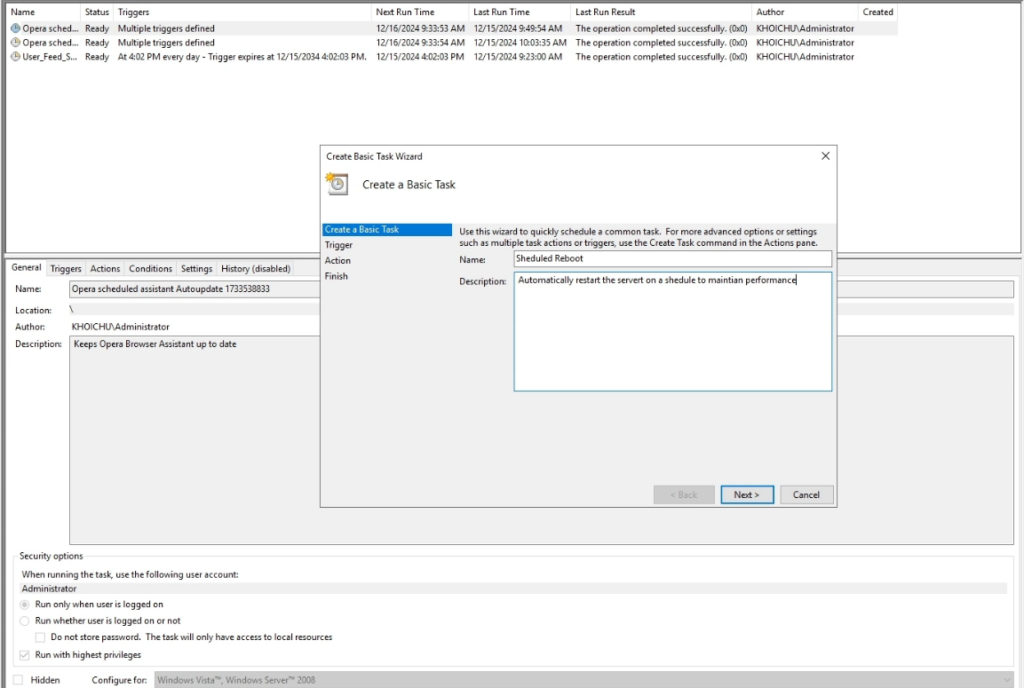Click the first Opera scheduled task clock icon
The width and height of the screenshot is (1024, 688).
pyautogui.click(x=15, y=29)
